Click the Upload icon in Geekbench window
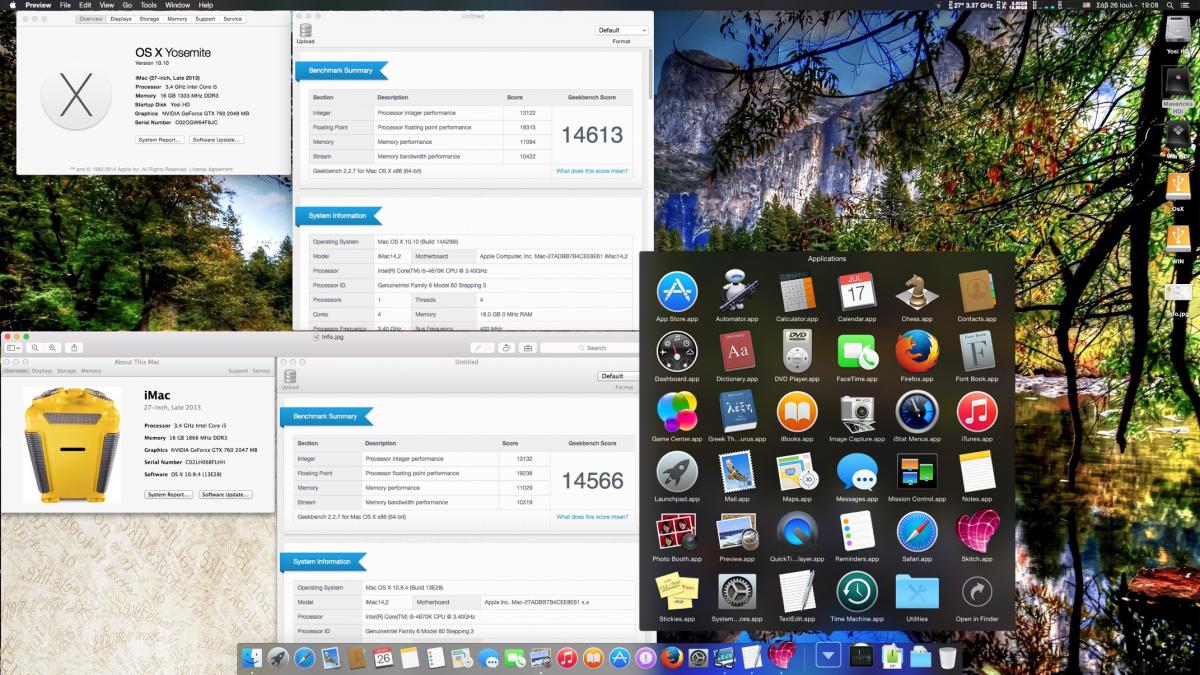This screenshot has height=675, width=1200. click(x=305, y=33)
